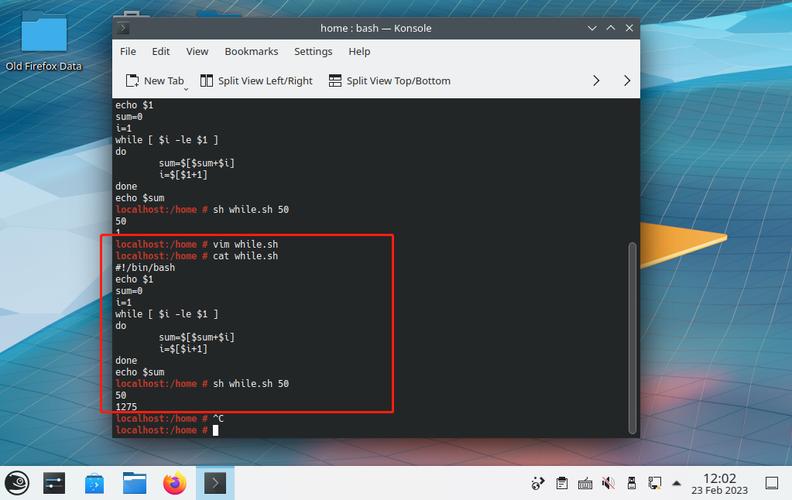Click the muted volume tray icon

(x=608, y=483)
